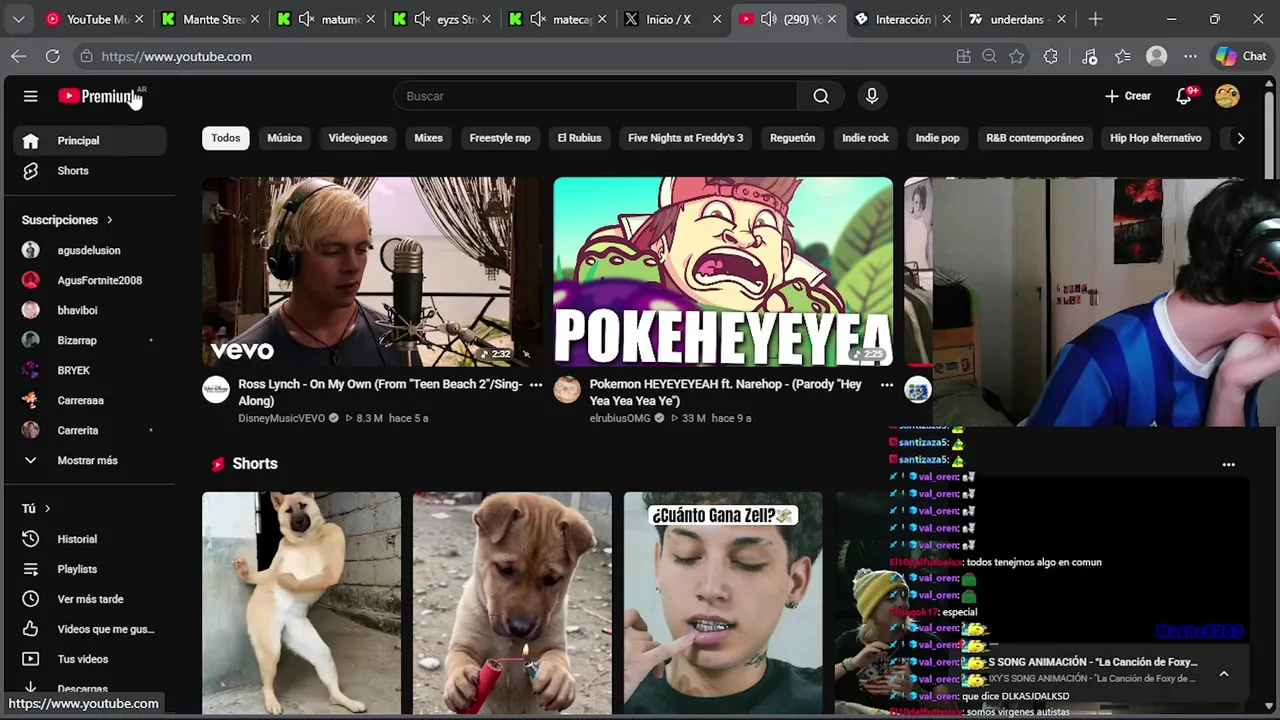Play the POKEHEYEYEA video thumbnail
This screenshot has width=1280, height=720.
coord(723,272)
